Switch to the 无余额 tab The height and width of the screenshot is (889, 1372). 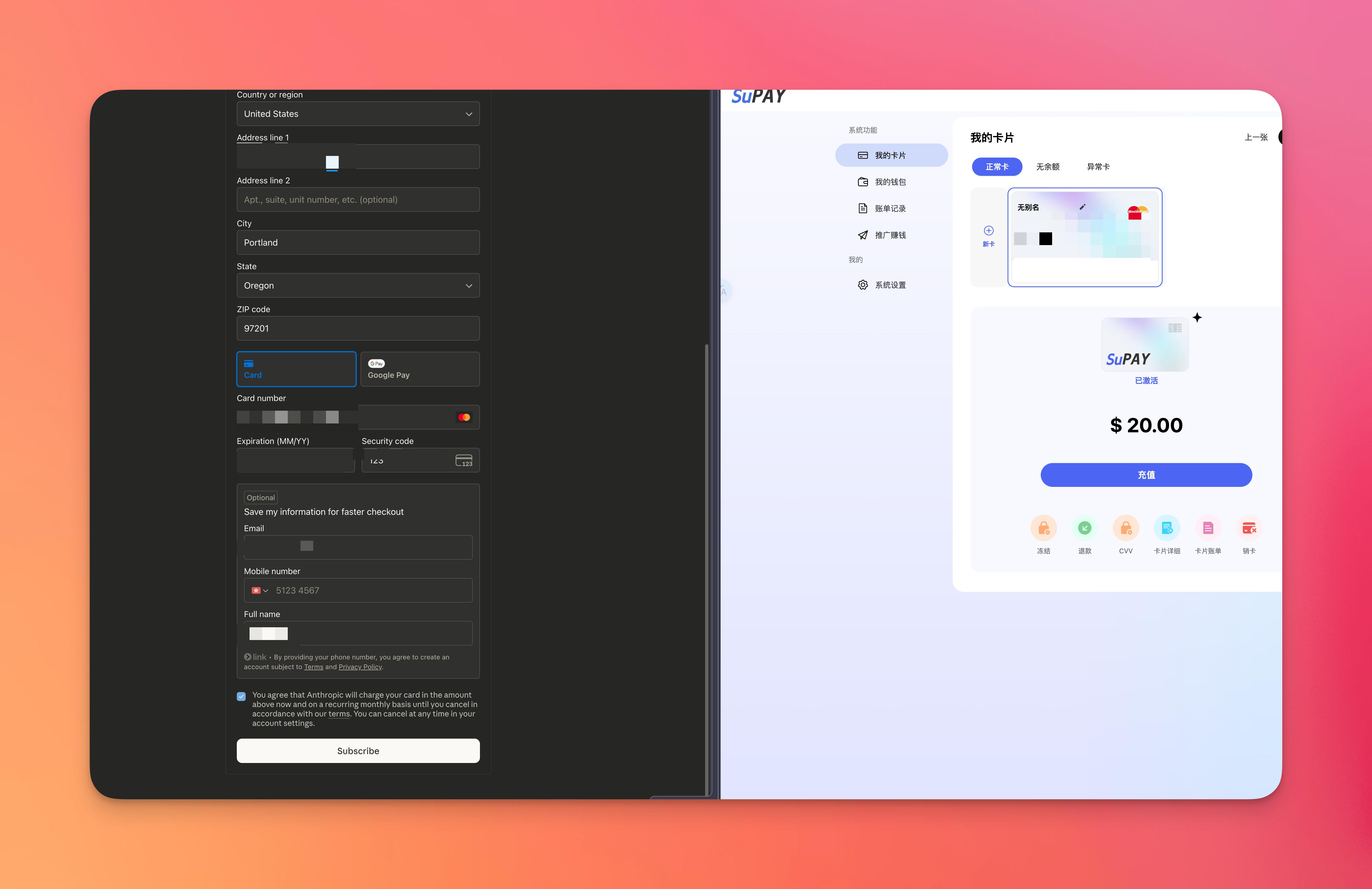[1047, 167]
